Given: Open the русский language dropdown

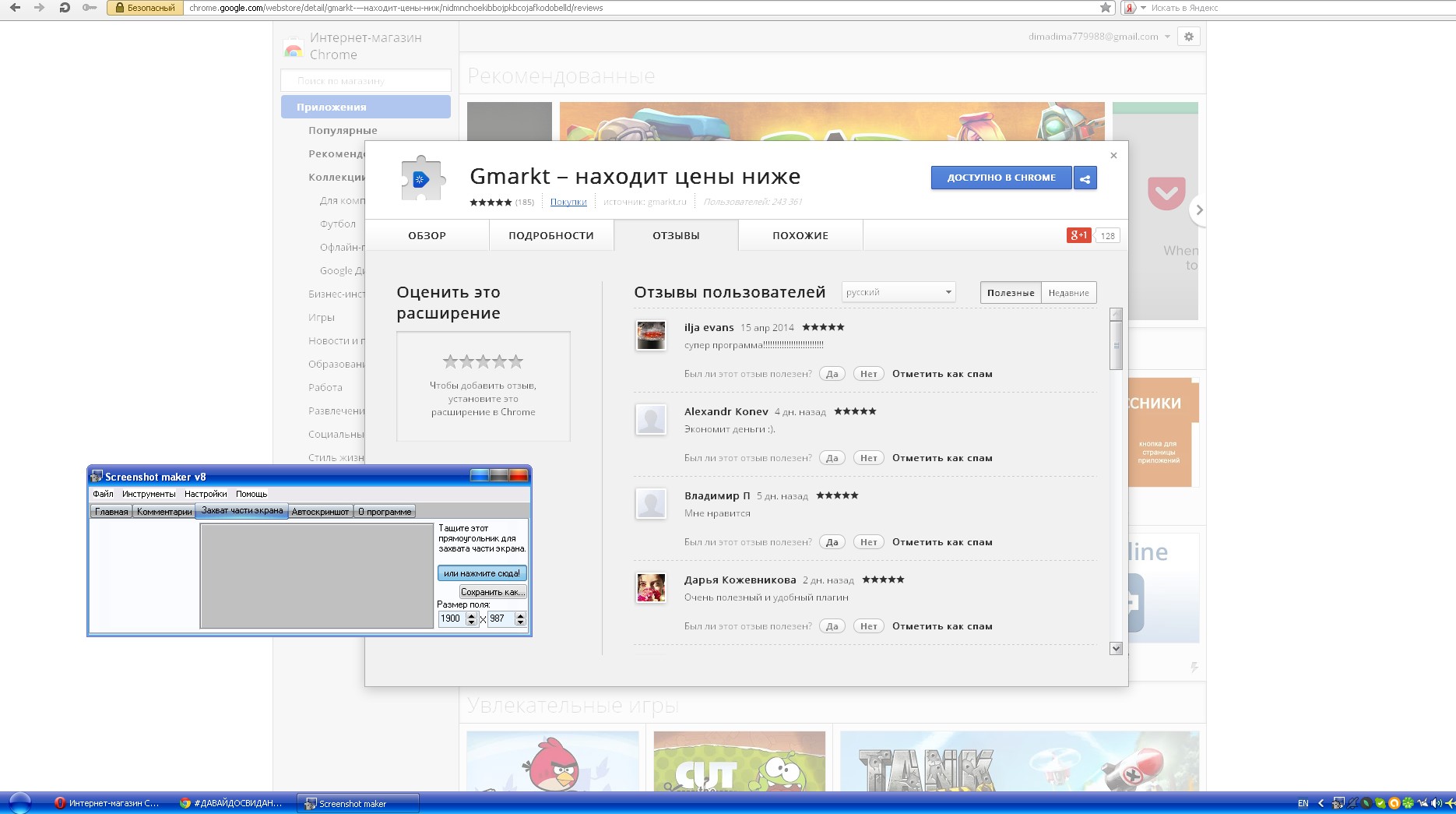Looking at the screenshot, I should (x=899, y=292).
